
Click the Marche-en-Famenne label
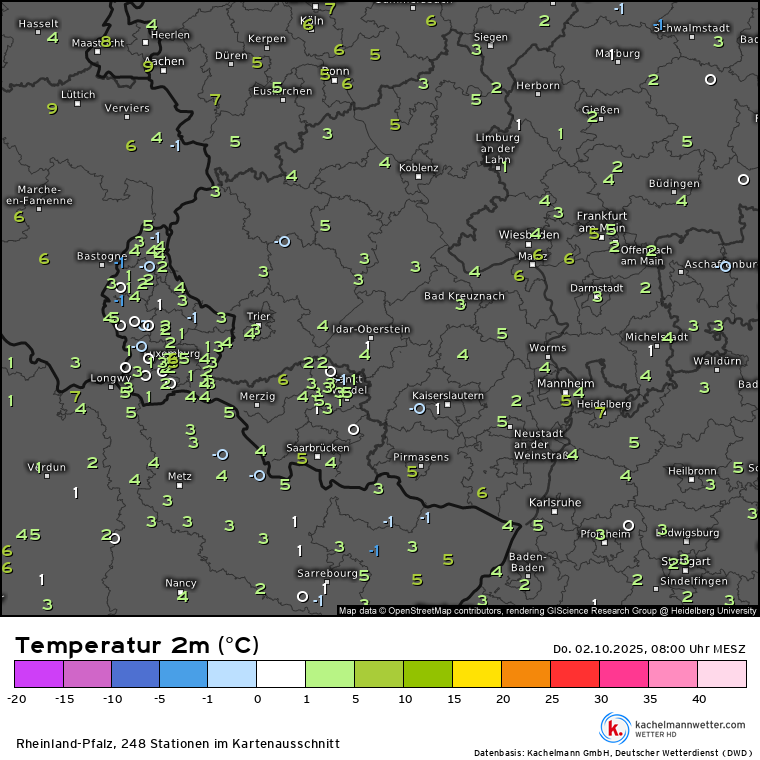(39, 195)
